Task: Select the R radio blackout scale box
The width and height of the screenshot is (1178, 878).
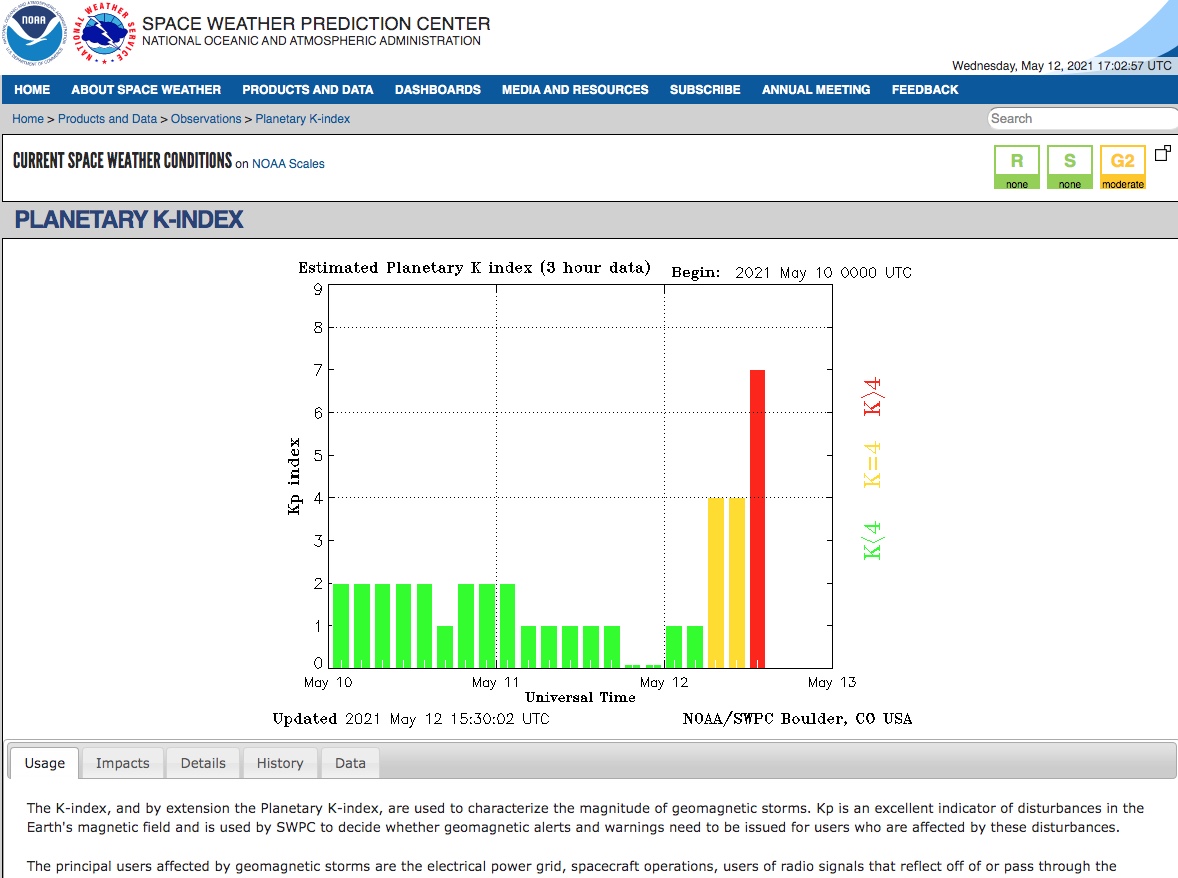Action: 1017,167
